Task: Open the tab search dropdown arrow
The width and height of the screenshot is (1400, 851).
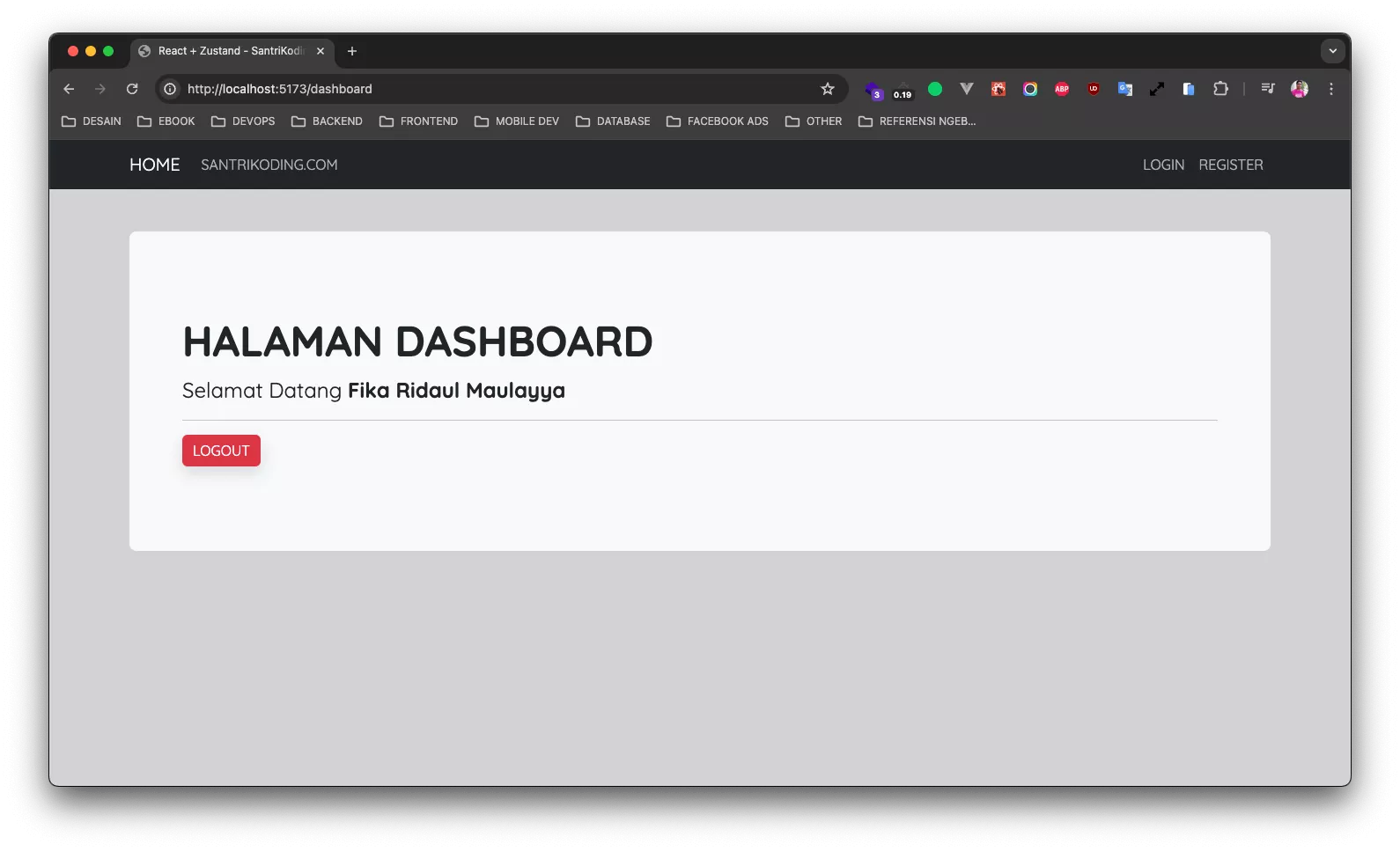Action: tap(1333, 51)
